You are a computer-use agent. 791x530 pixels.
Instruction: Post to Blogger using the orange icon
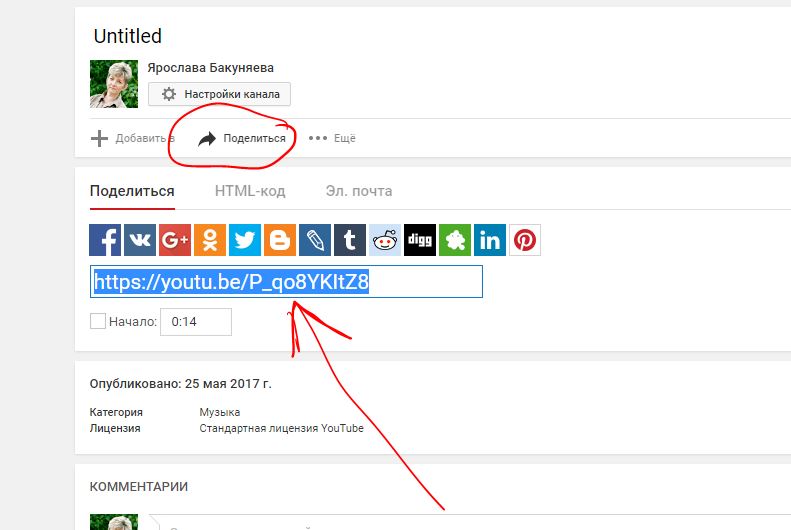[x=280, y=240]
